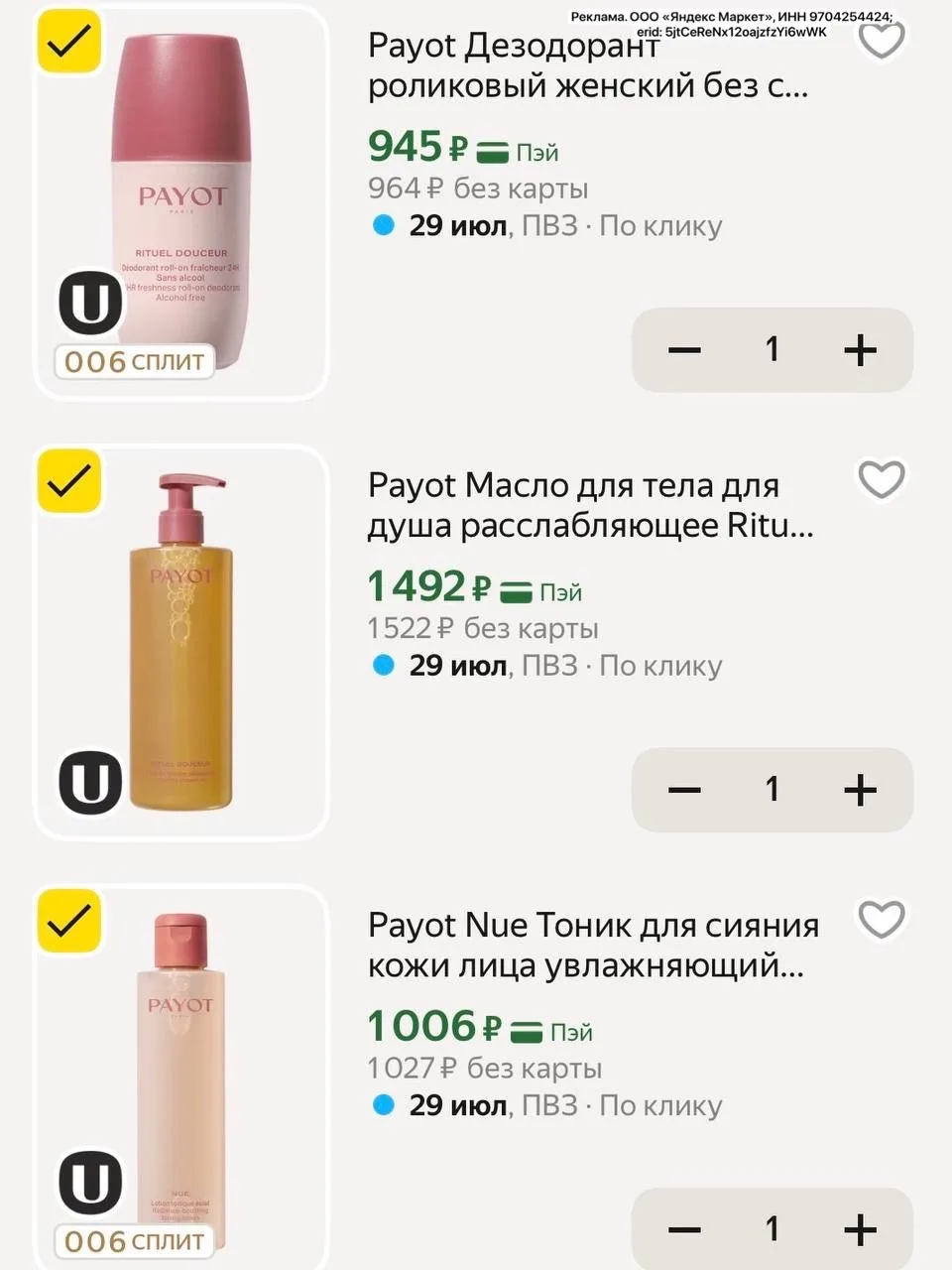Uncheck the Payot Nue tonic selection checkbox

pos(69,922)
